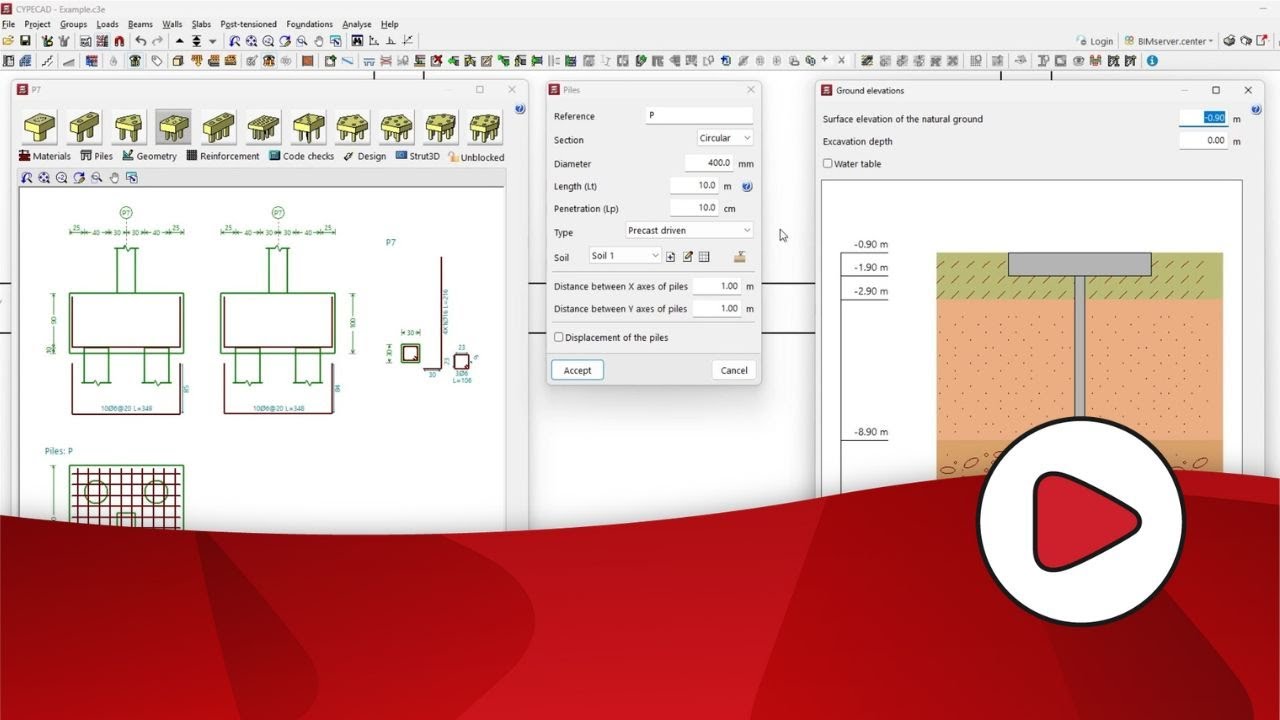Screen dimensions: 1280x720
Task: Open the Analyse menu
Action: 357,23
